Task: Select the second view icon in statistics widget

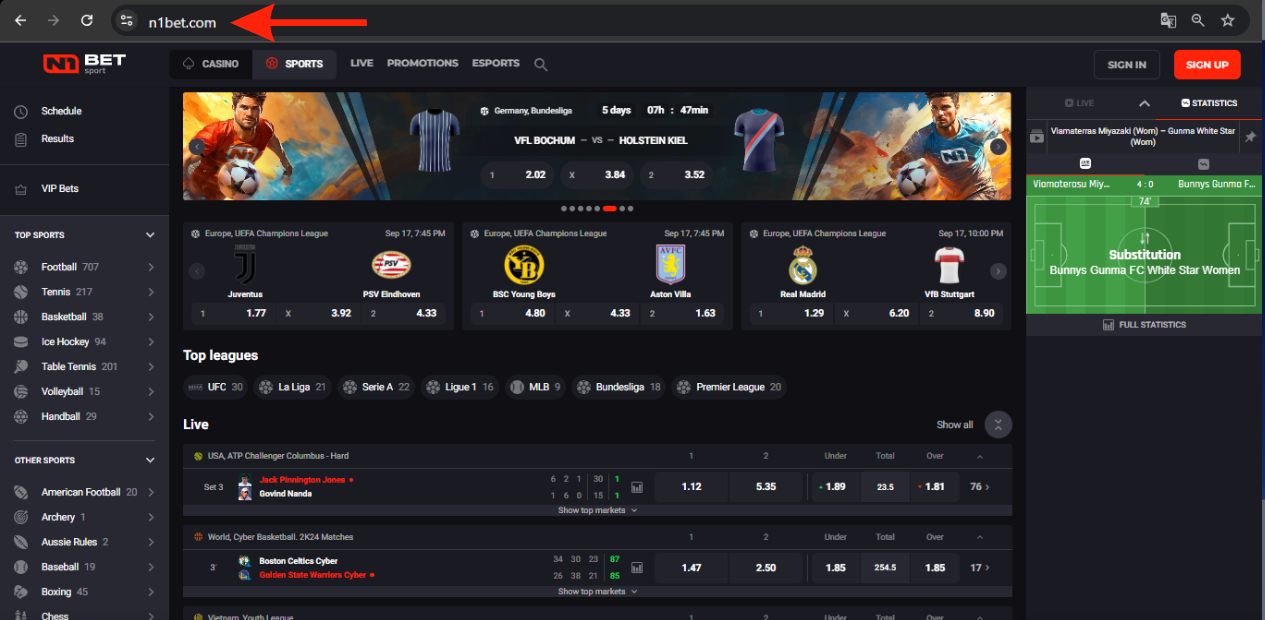Action: [x=1203, y=164]
